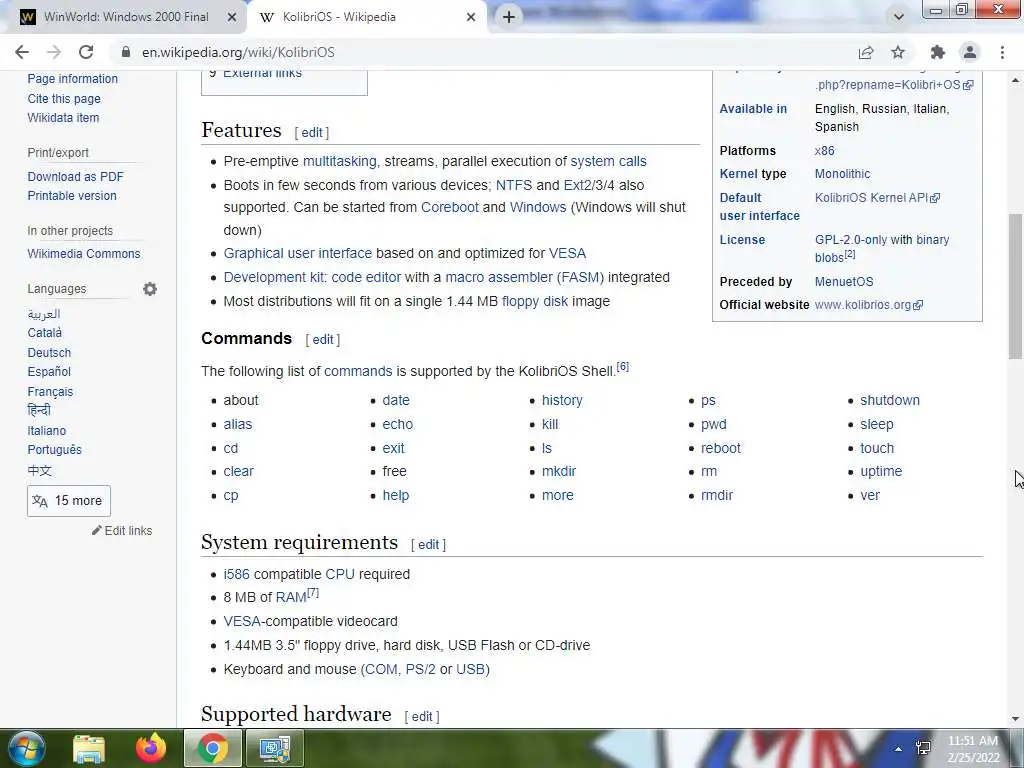Image resolution: width=1024 pixels, height=768 pixels.
Task: Go back to the previous page
Action: click(22, 52)
